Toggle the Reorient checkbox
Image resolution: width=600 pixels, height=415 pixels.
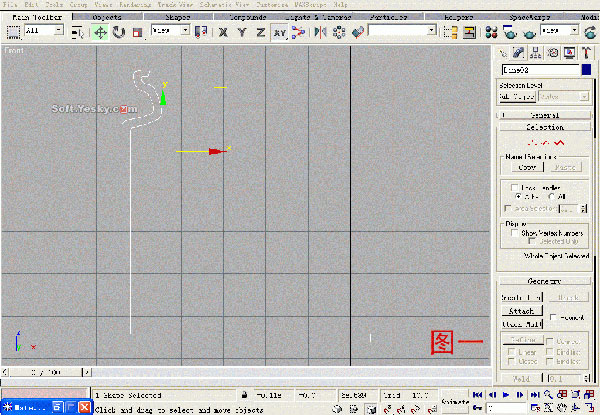tap(553, 317)
